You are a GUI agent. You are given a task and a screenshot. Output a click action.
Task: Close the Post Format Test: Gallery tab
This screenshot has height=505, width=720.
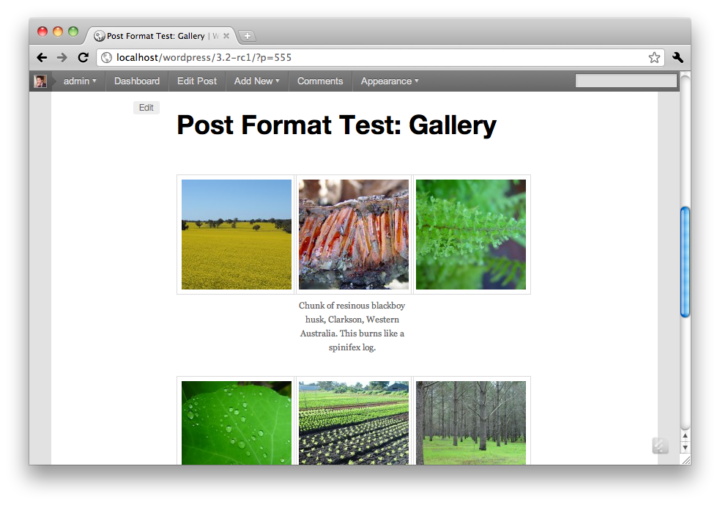pos(226,36)
